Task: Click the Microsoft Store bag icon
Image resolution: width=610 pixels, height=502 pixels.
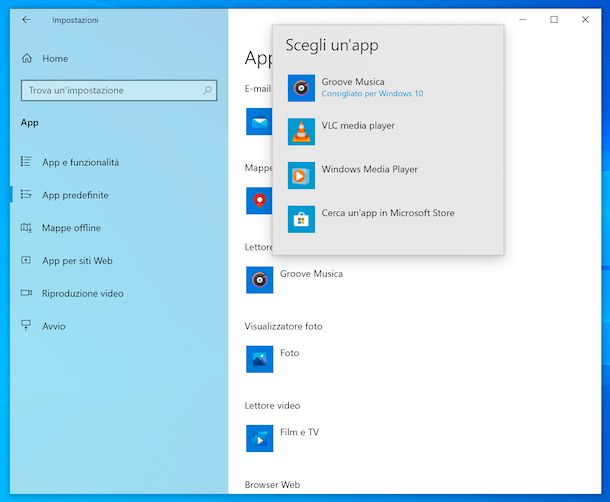Action: pyautogui.click(x=301, y=219)
